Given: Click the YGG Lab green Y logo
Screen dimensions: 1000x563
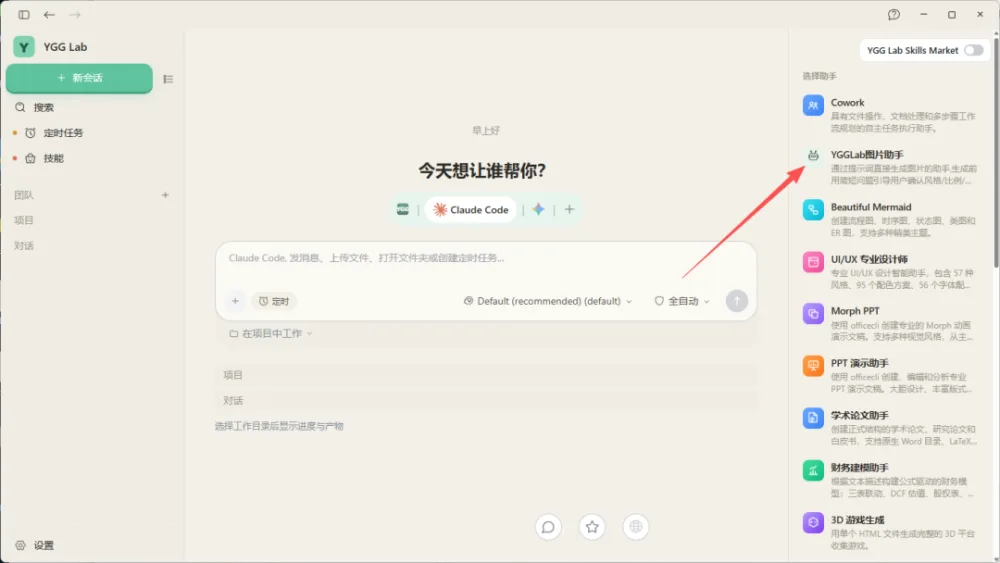Looking at the screenshot, I should (24, 47).
